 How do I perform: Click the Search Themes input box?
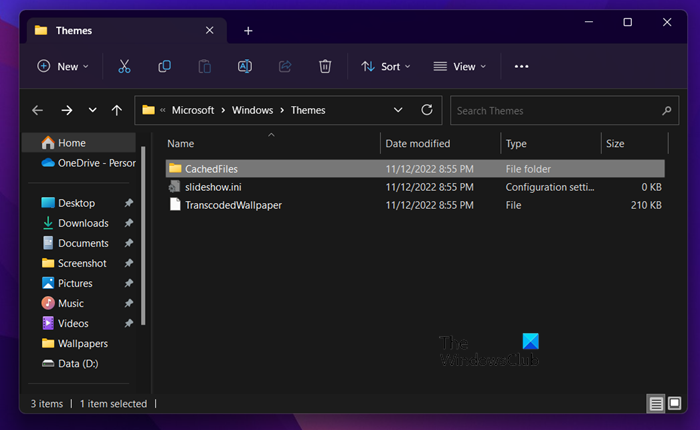tap(555, 110)
